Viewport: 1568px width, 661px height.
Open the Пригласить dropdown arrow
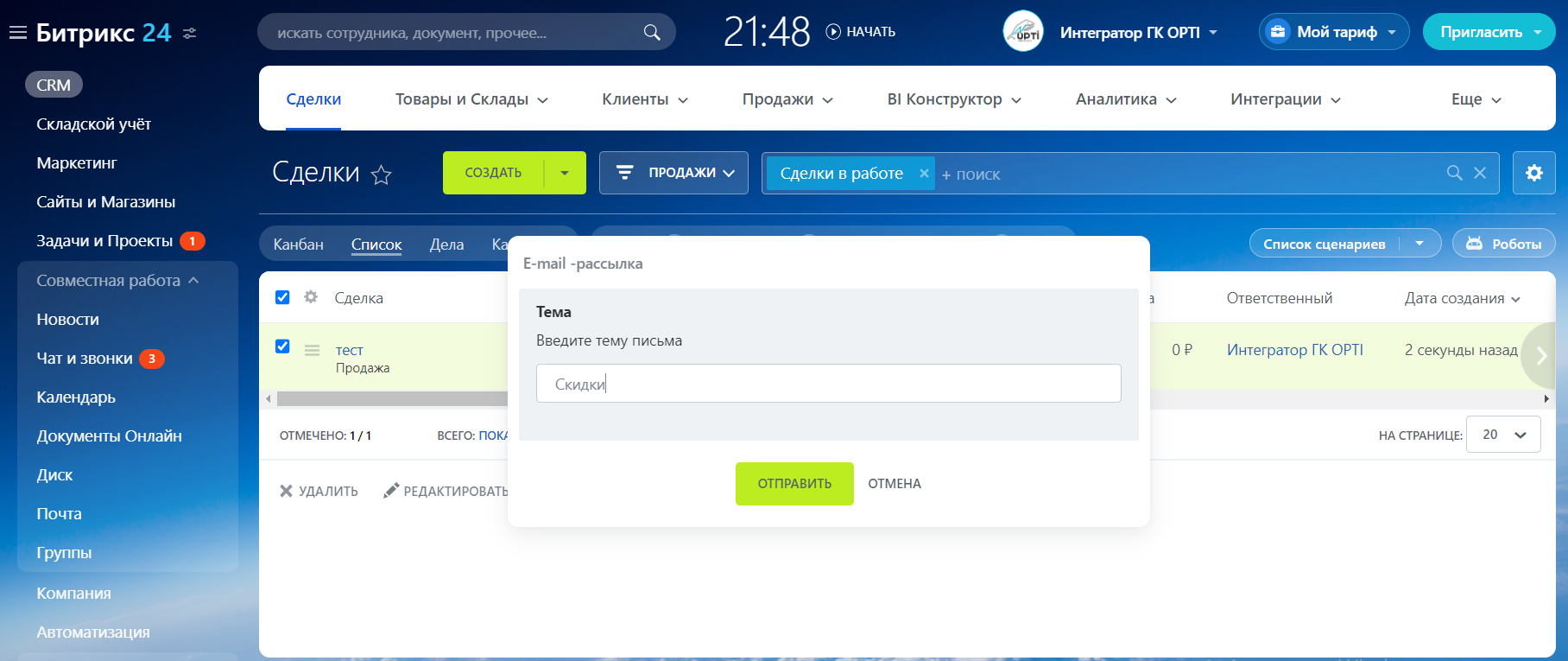click(1538, 32)
